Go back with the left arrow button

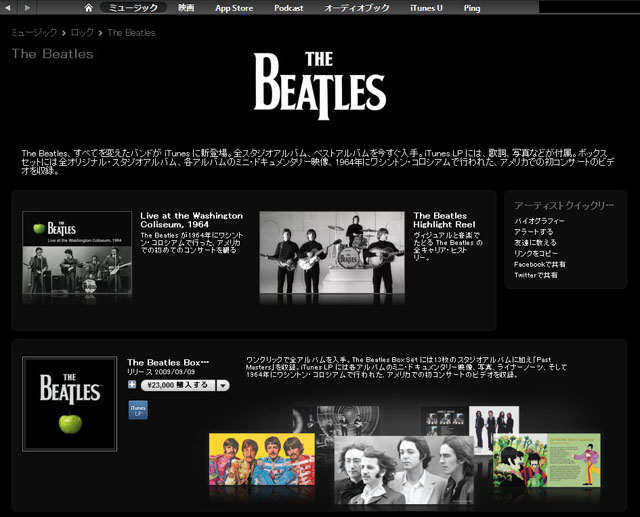point(8,7)
